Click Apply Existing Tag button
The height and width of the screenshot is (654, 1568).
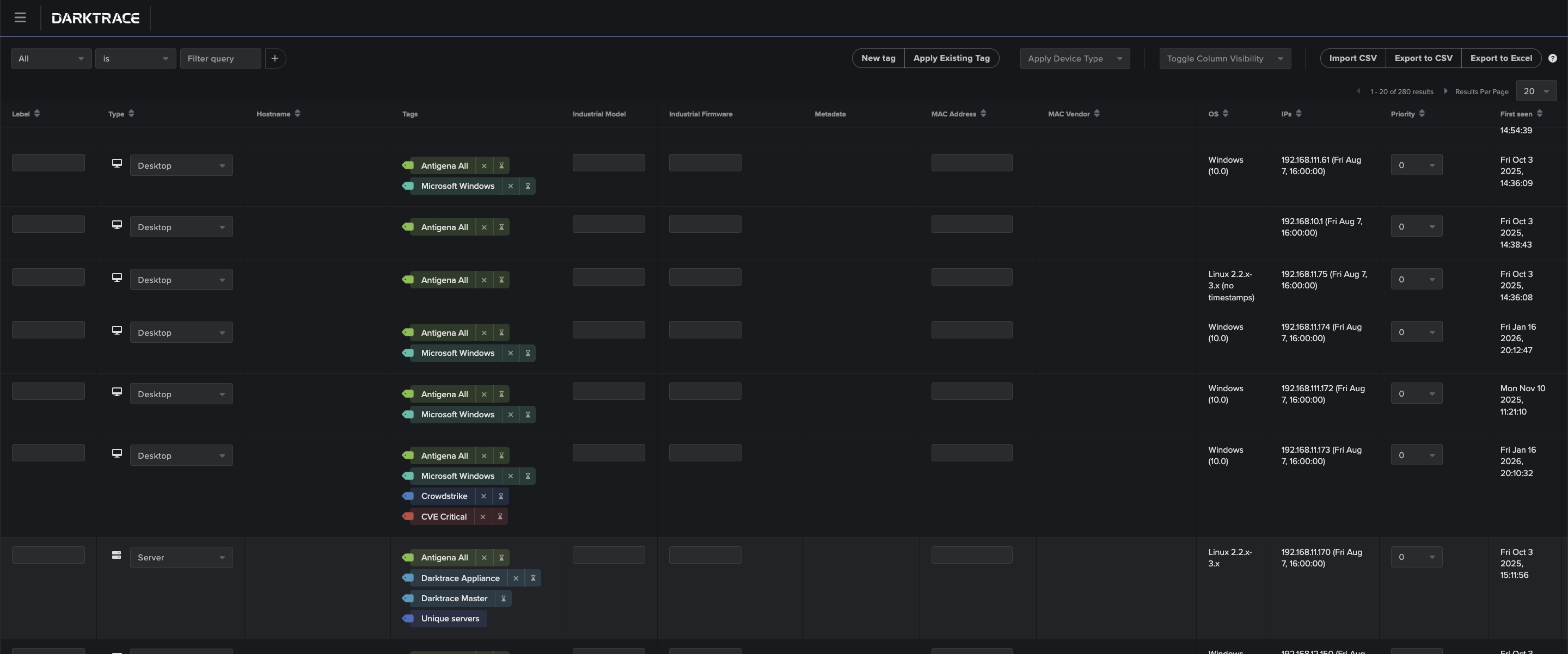coord(952,58)
